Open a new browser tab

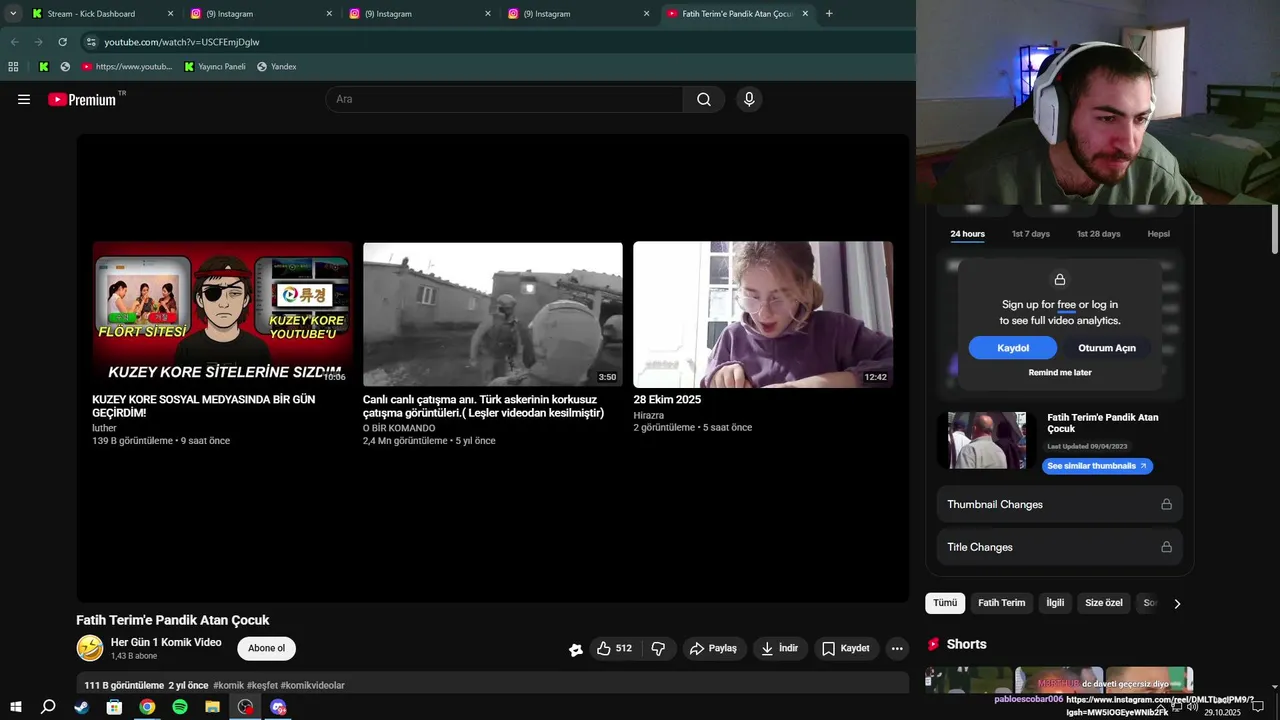point(829,14)
